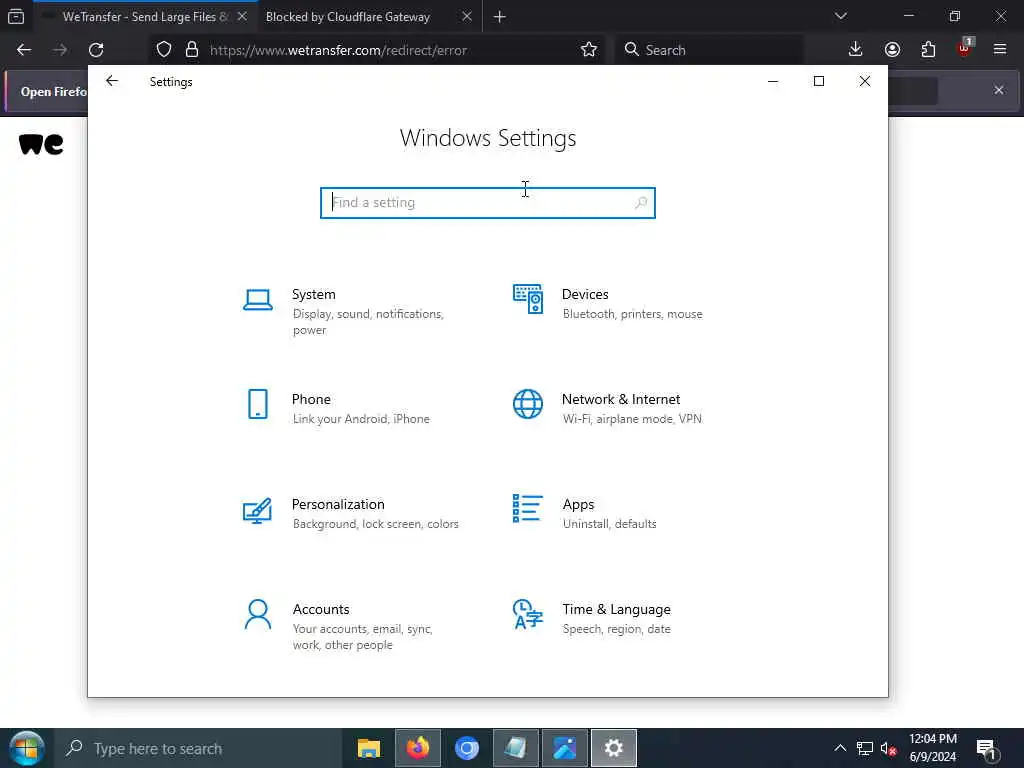Show hidden tray icons chevron

tap(840, 748)
